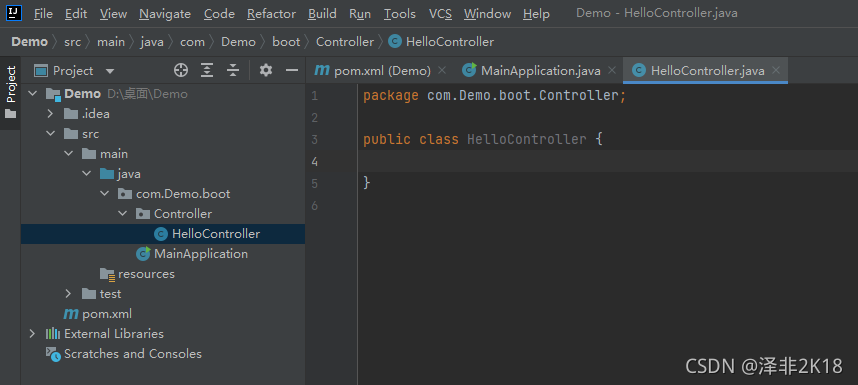Expand External Libraries node
This screenshot has width=858, height=385.
click(33, 334)
